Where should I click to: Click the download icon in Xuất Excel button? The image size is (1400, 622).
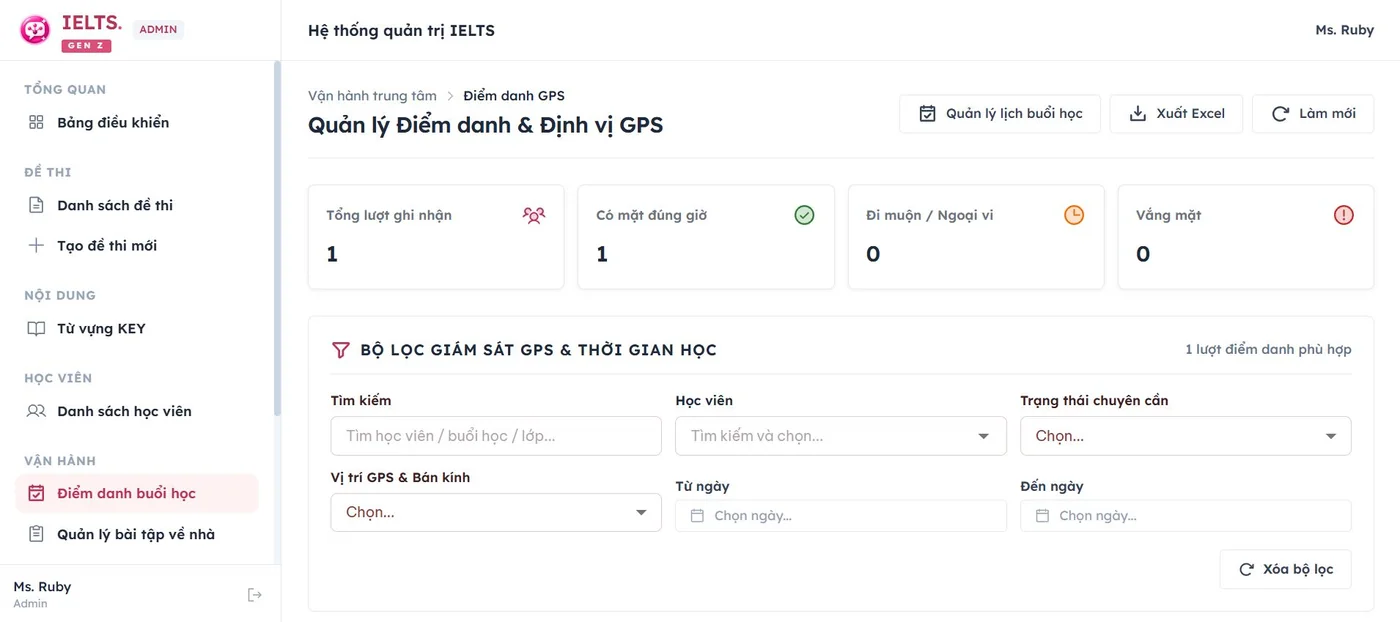[x=1138, y=114]
